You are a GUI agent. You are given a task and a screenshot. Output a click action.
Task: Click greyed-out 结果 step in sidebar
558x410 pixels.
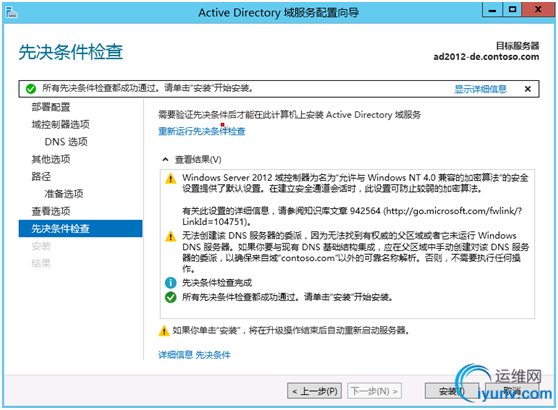(x=41, y=263)
